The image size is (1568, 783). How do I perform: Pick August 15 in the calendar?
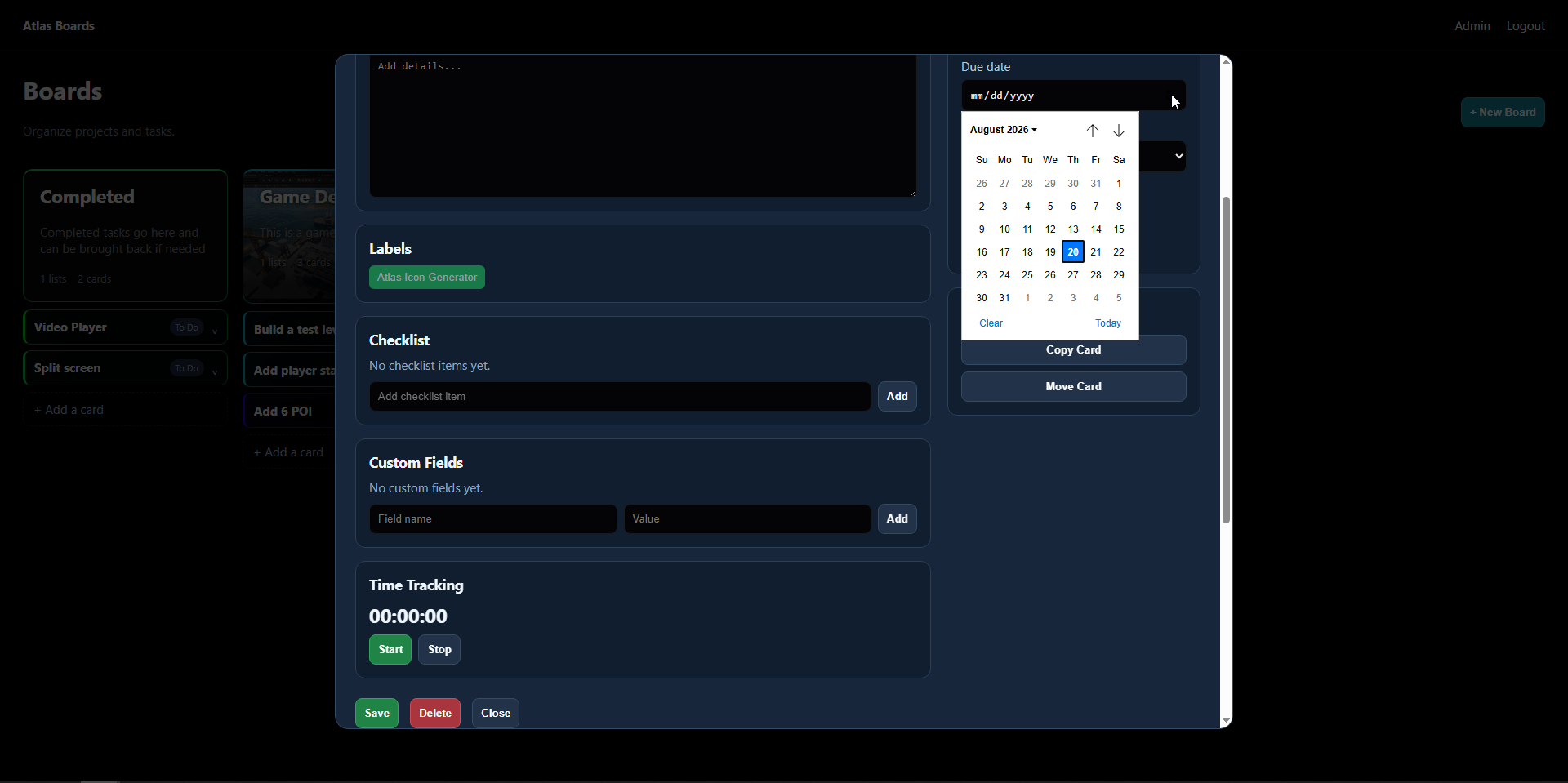(1119, 229)
